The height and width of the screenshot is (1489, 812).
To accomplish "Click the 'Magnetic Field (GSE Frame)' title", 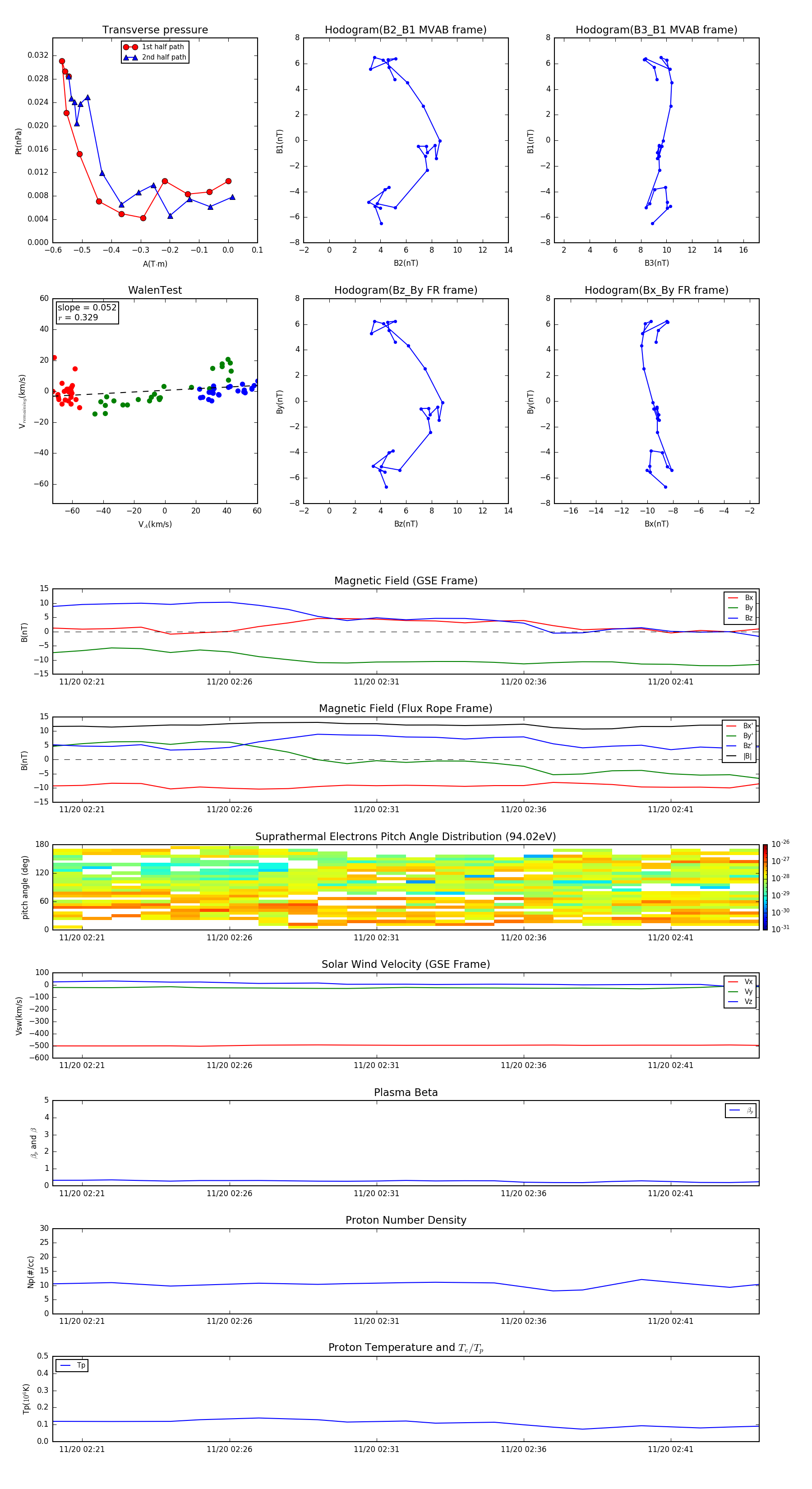I will pyautogui.click(x=406, y=581).
